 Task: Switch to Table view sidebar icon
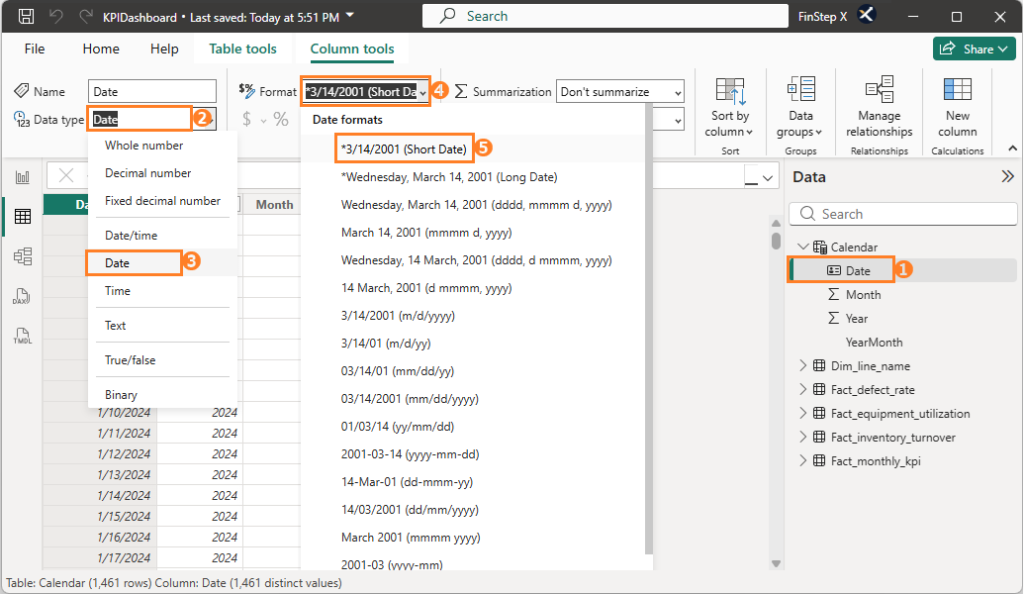22,216
